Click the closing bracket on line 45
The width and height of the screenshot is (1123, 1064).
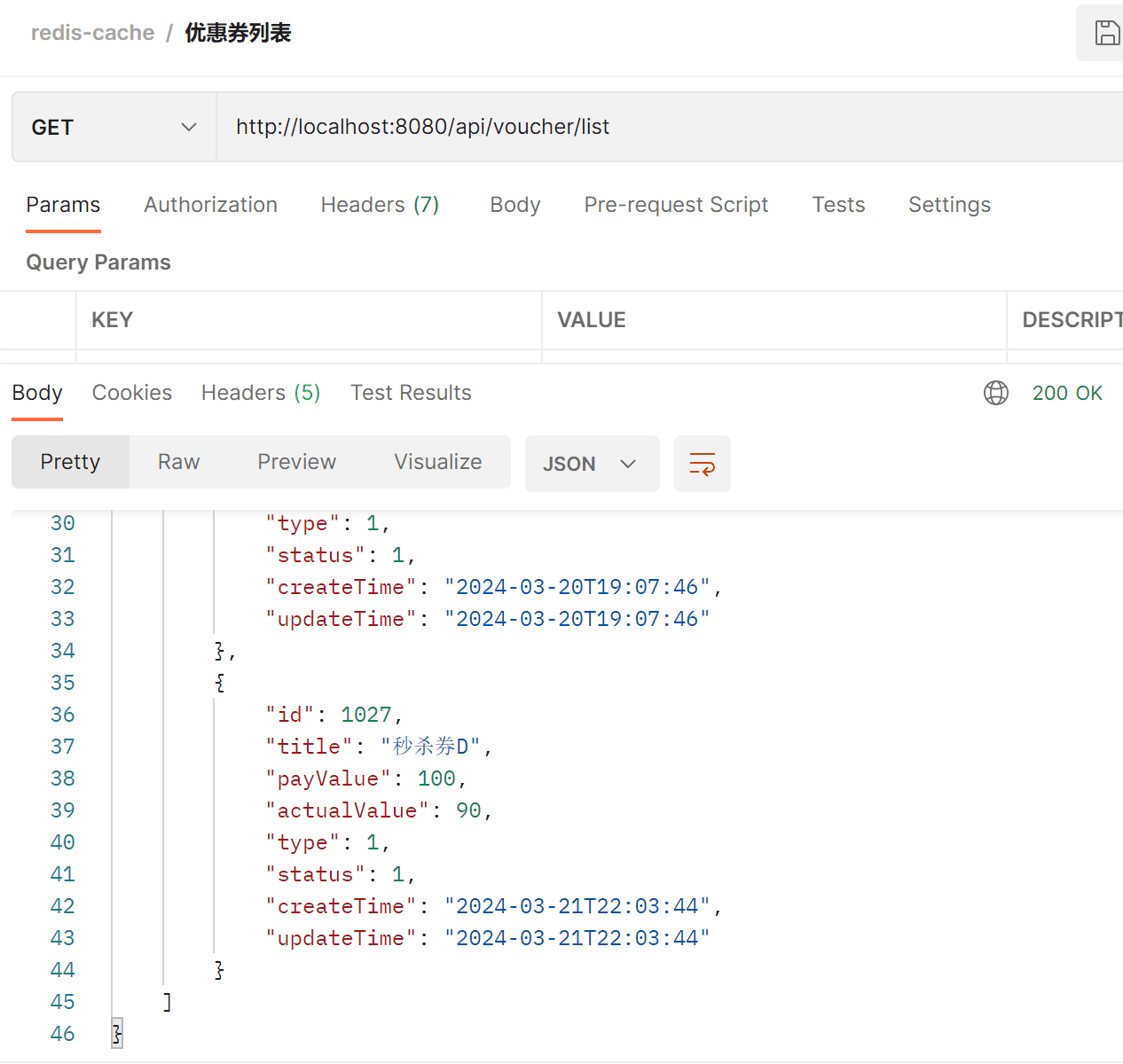point(168,1002)
